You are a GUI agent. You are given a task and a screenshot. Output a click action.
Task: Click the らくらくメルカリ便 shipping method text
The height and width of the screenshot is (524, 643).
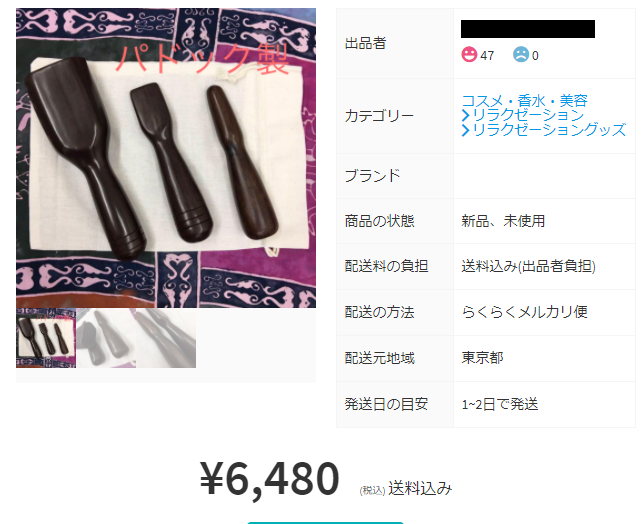524,312
